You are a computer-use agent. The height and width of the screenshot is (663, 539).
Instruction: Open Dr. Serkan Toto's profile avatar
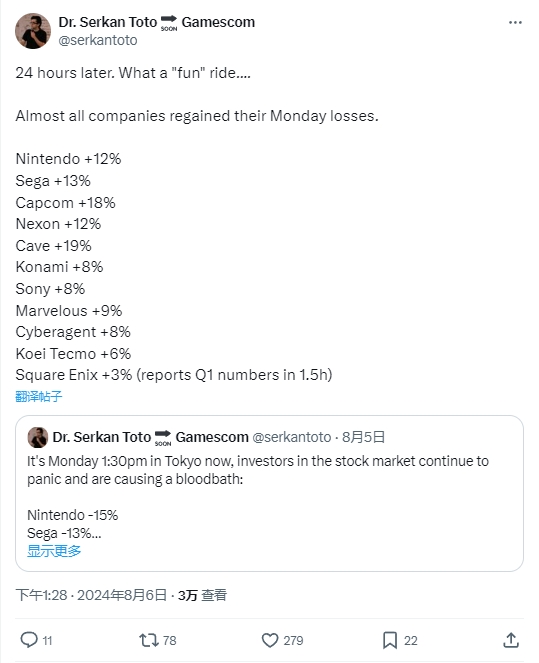click(33, 31)
